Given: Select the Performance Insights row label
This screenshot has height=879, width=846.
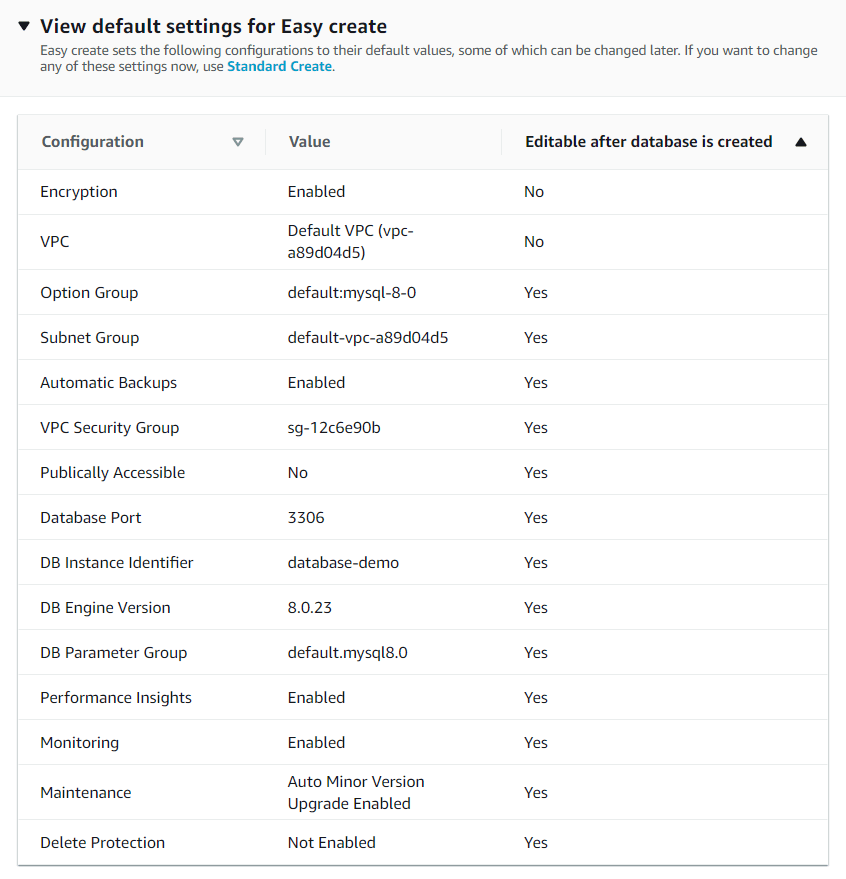Looking at the screenshot, I should (x=116, y=698).
